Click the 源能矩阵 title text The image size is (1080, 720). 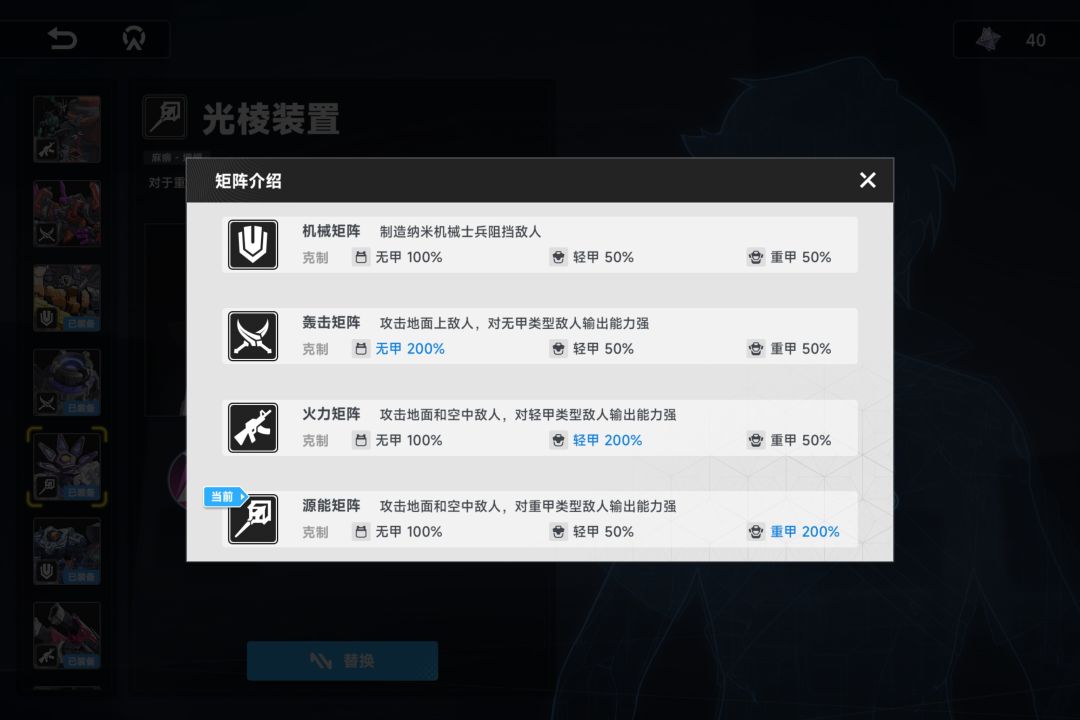331,506
